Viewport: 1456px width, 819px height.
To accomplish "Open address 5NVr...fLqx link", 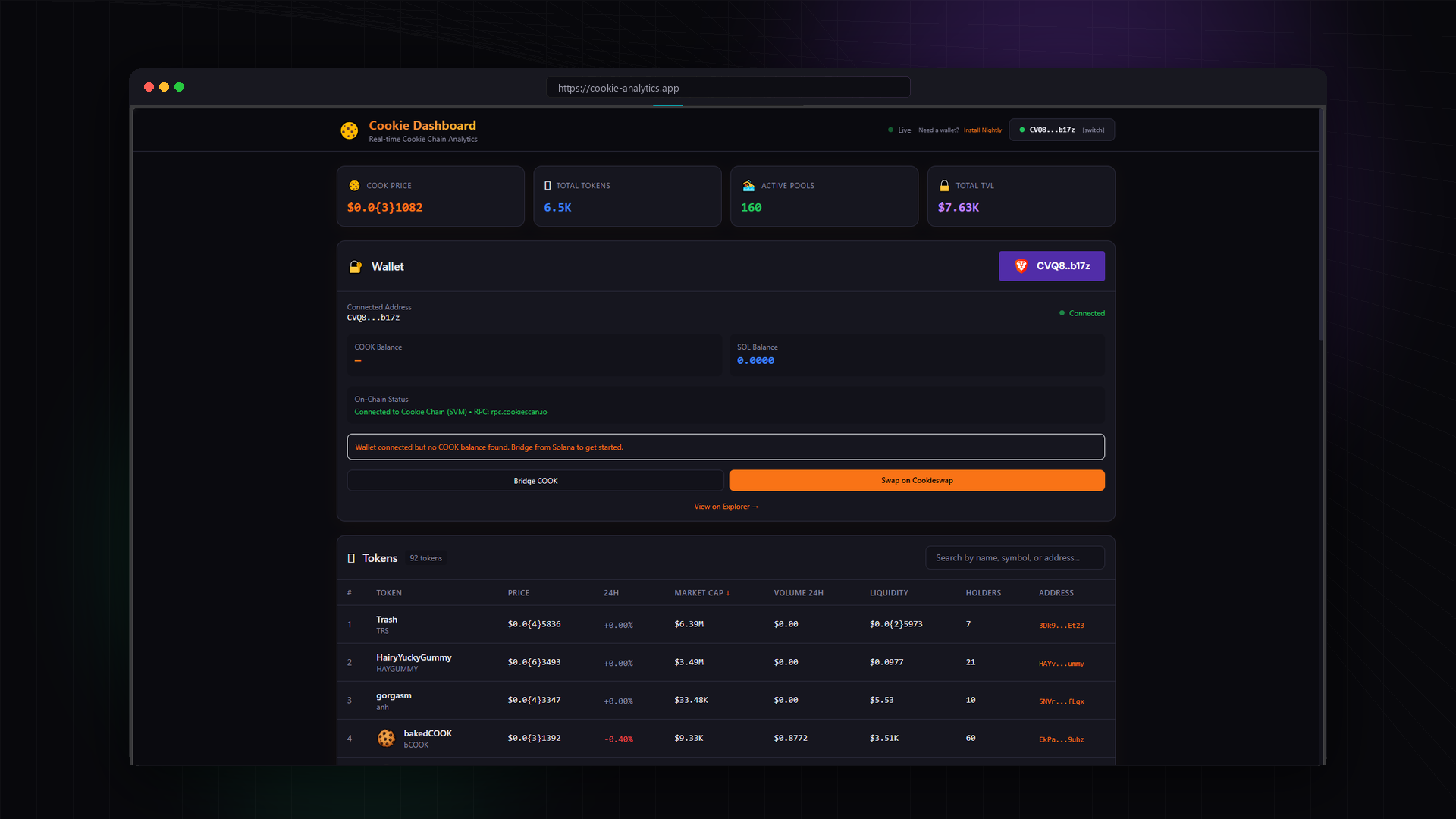I will coord(1061,701).
